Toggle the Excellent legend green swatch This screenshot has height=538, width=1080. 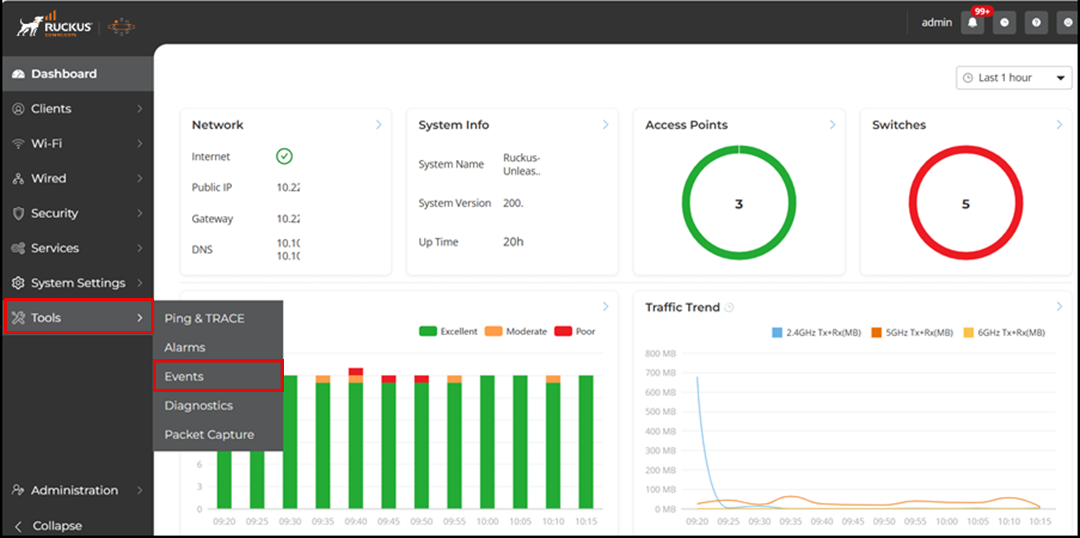(428, 331)
